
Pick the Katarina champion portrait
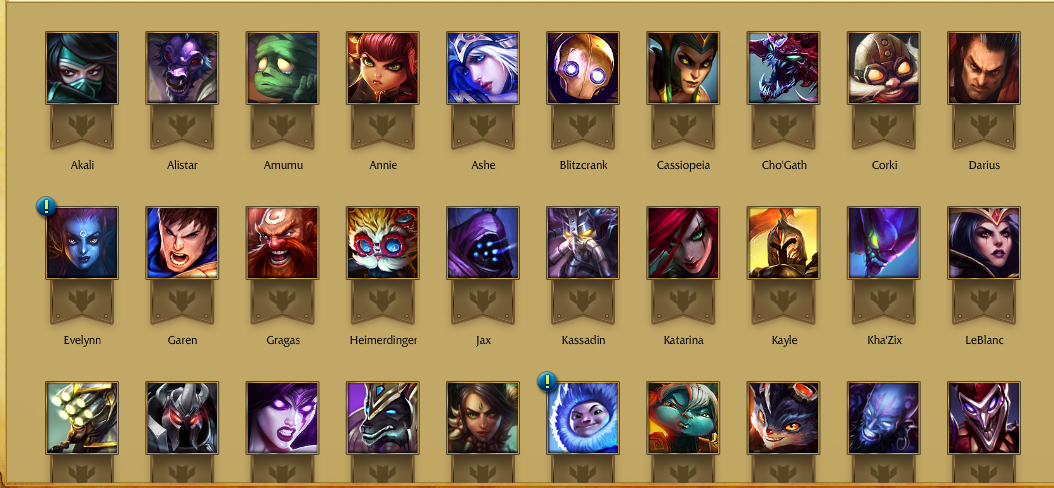coord(683,243)
